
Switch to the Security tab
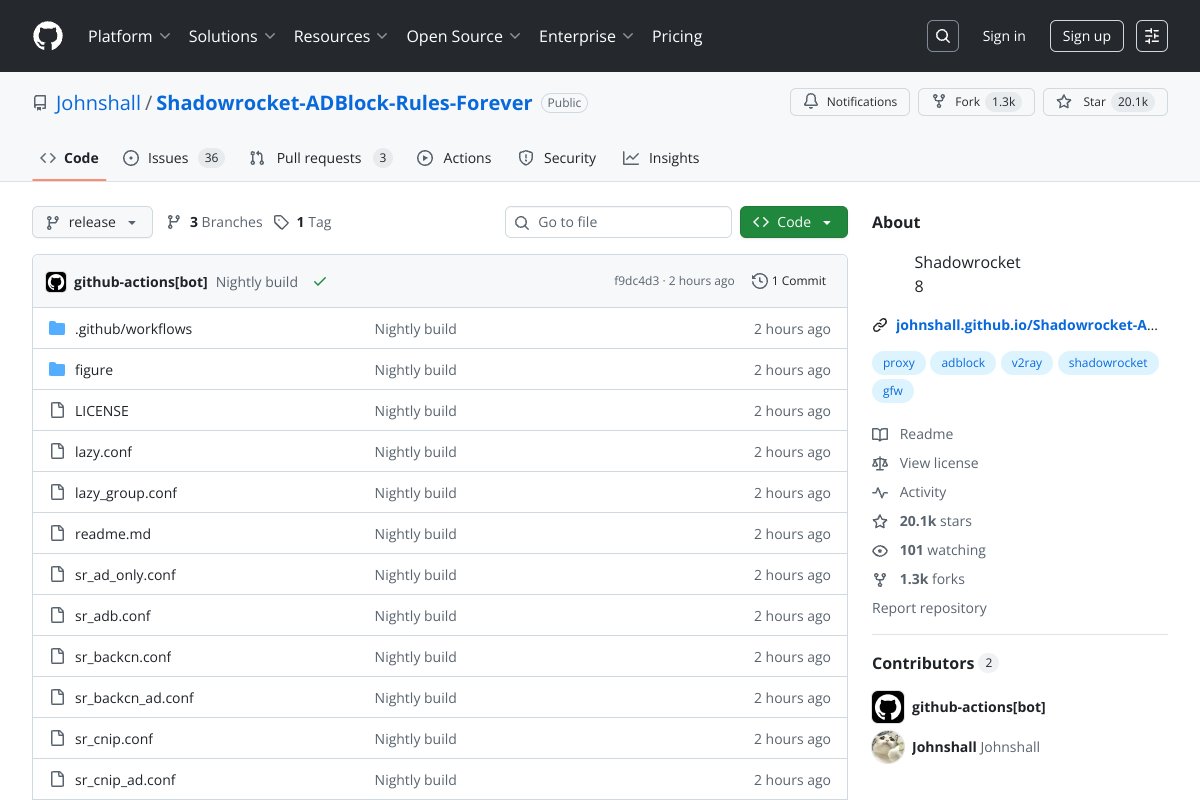pos(557,158)
